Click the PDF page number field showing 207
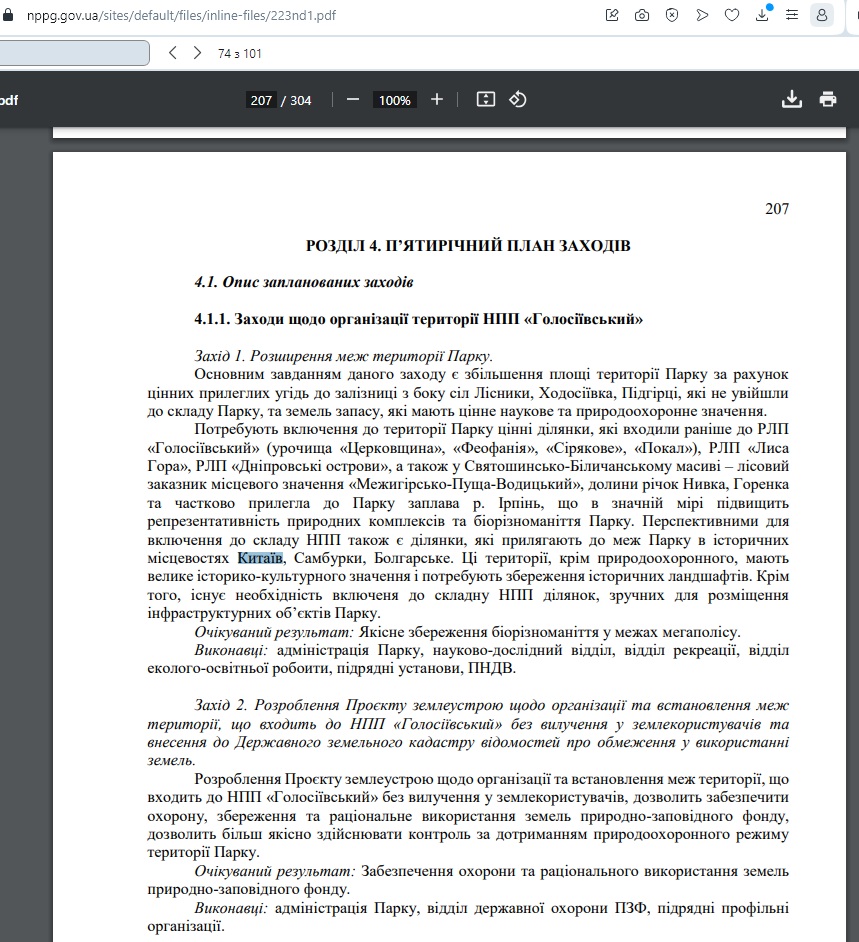 point(261,100)
